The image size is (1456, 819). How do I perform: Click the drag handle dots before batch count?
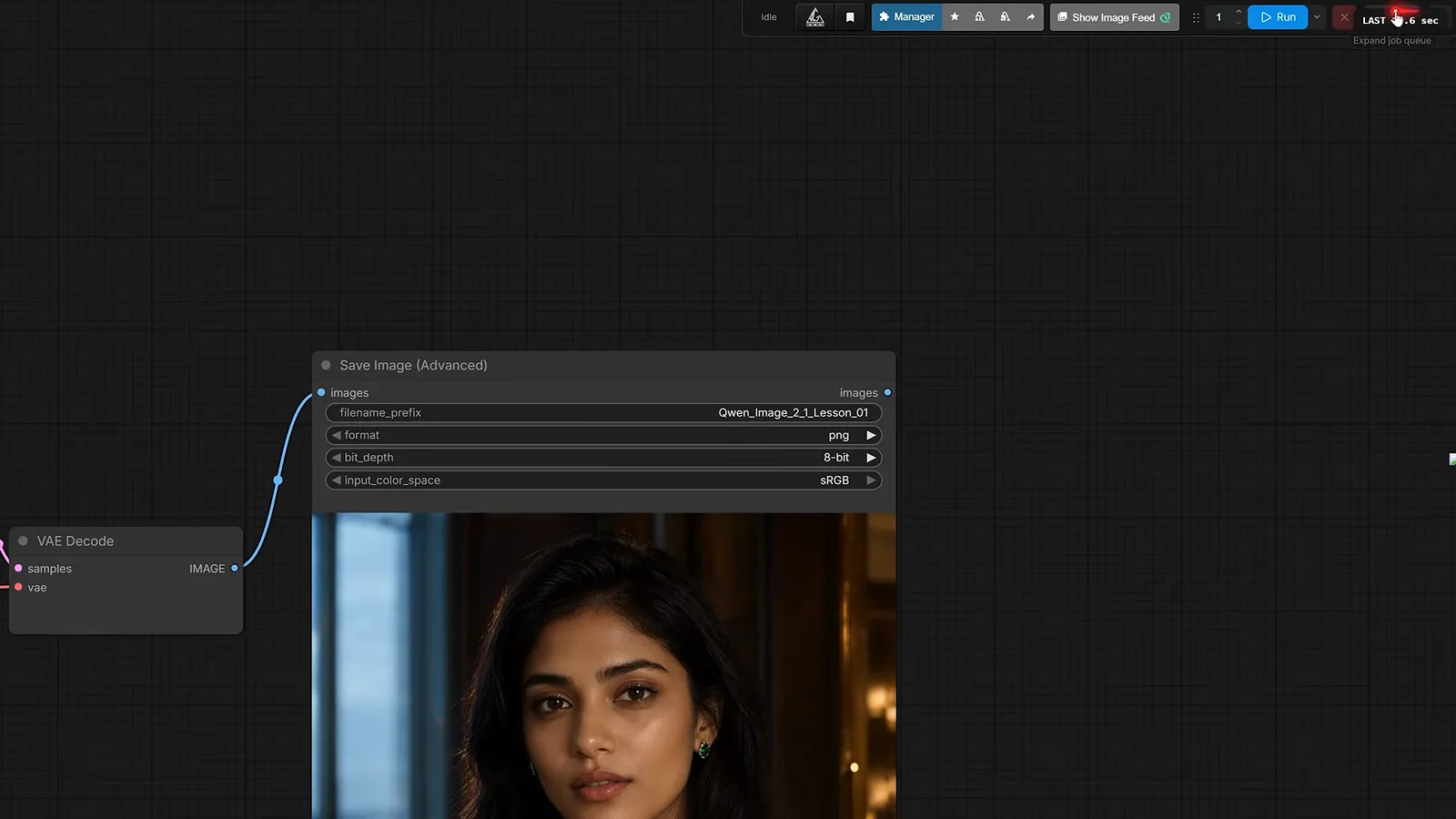coord(1196,17)
